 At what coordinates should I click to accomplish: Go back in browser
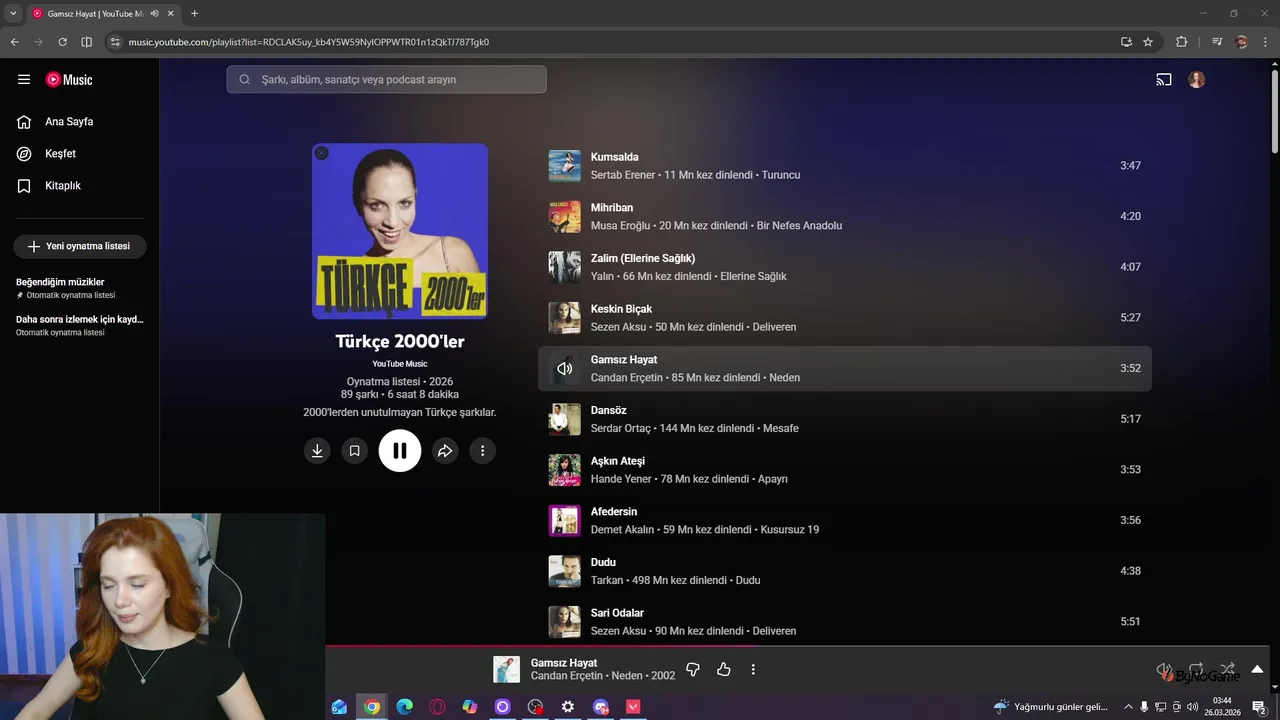[x=15, y=42]
